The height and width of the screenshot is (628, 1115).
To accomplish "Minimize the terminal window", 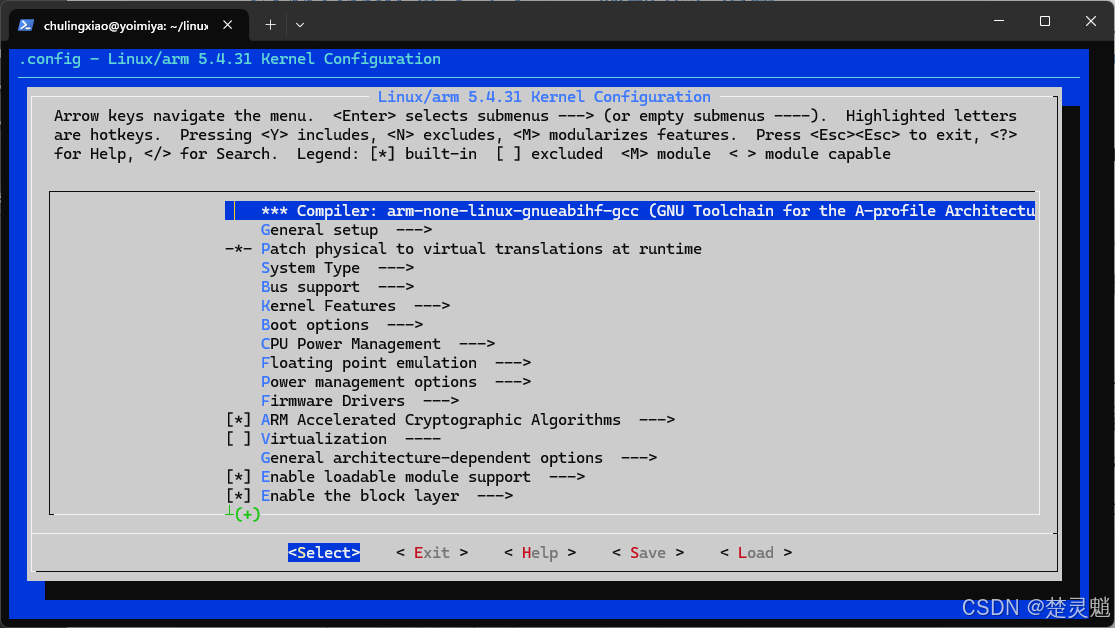I will point(999,21).
